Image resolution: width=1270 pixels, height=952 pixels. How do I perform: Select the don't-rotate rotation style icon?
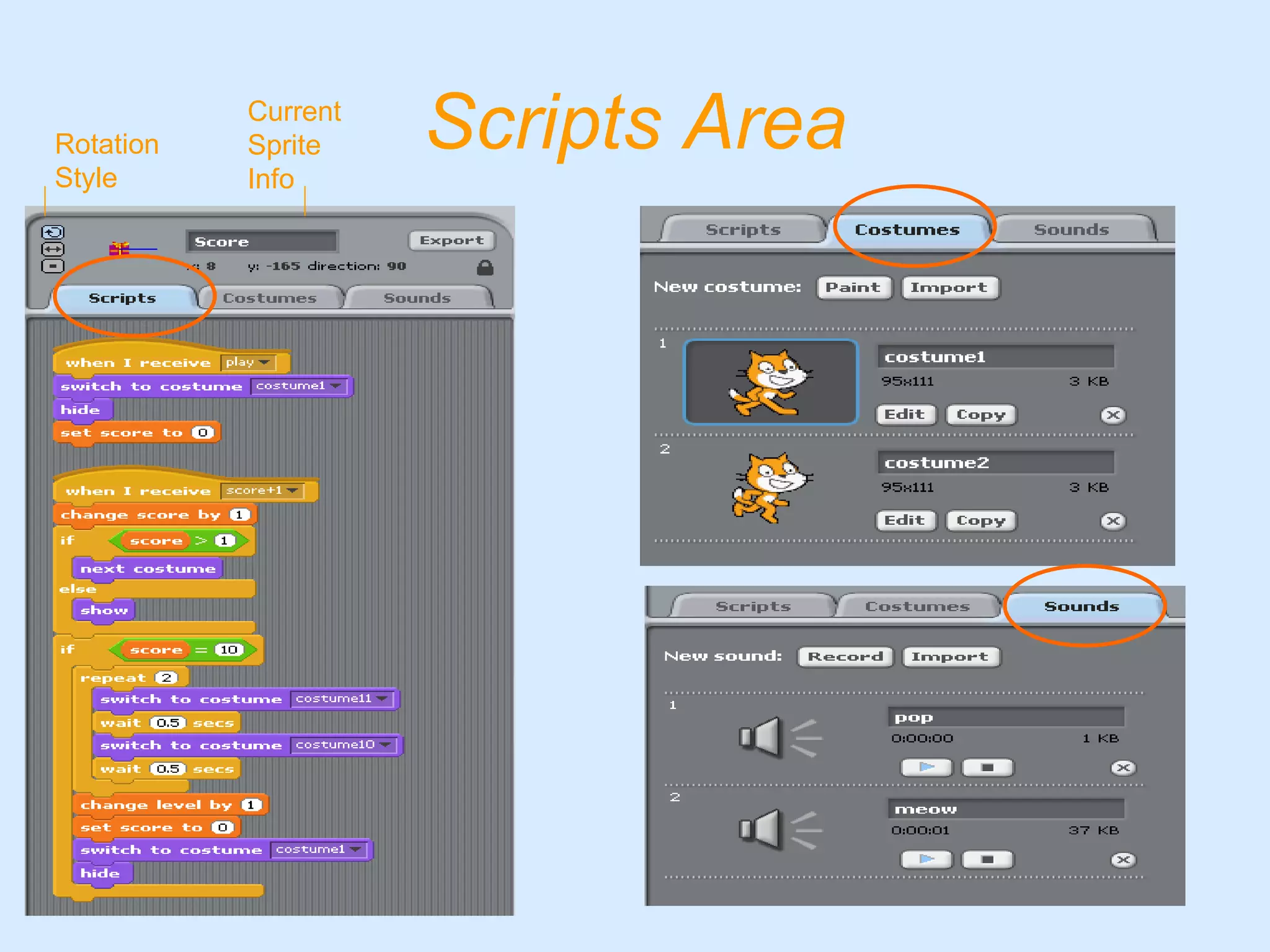tap(53, 266)
